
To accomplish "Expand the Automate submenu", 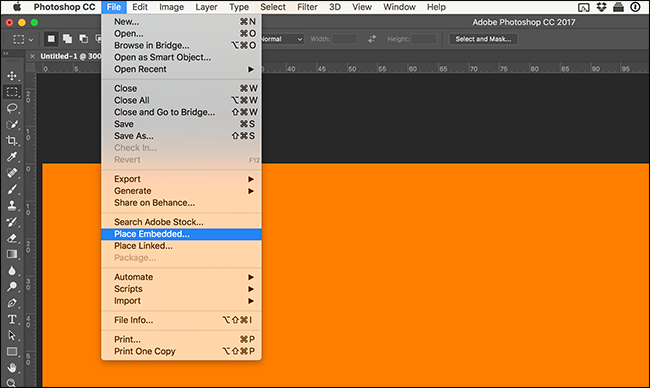I will 181,277.
